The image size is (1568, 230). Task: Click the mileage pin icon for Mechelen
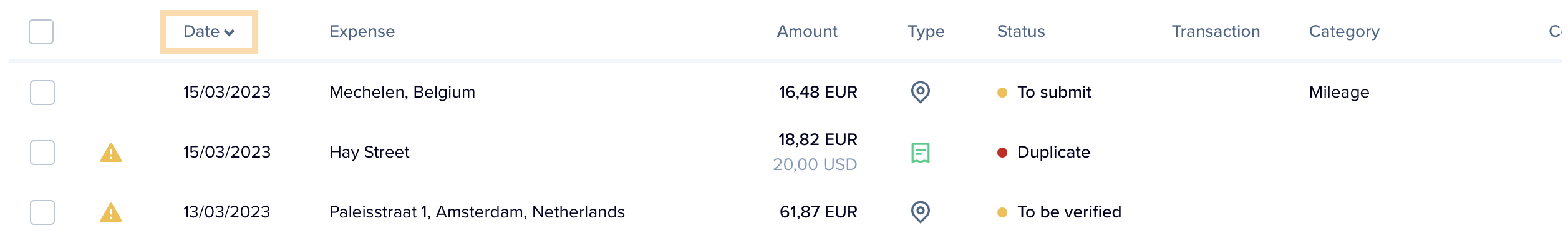point(920,92)
